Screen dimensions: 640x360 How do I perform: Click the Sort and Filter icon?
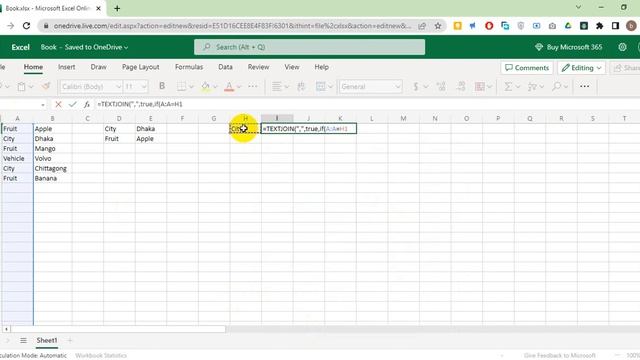click(x=532, y=87)
